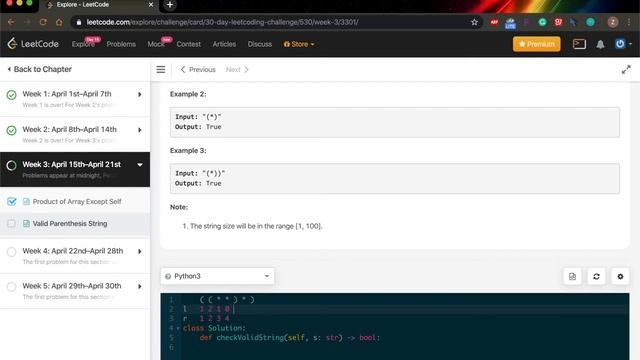Open the user profile avatar menu

point(623,44)
